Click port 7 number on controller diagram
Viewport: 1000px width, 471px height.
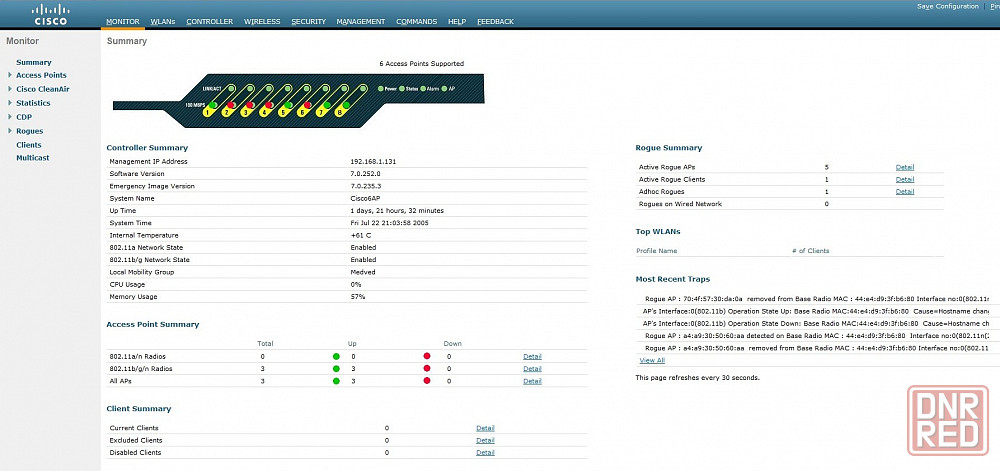pos(321,113)
